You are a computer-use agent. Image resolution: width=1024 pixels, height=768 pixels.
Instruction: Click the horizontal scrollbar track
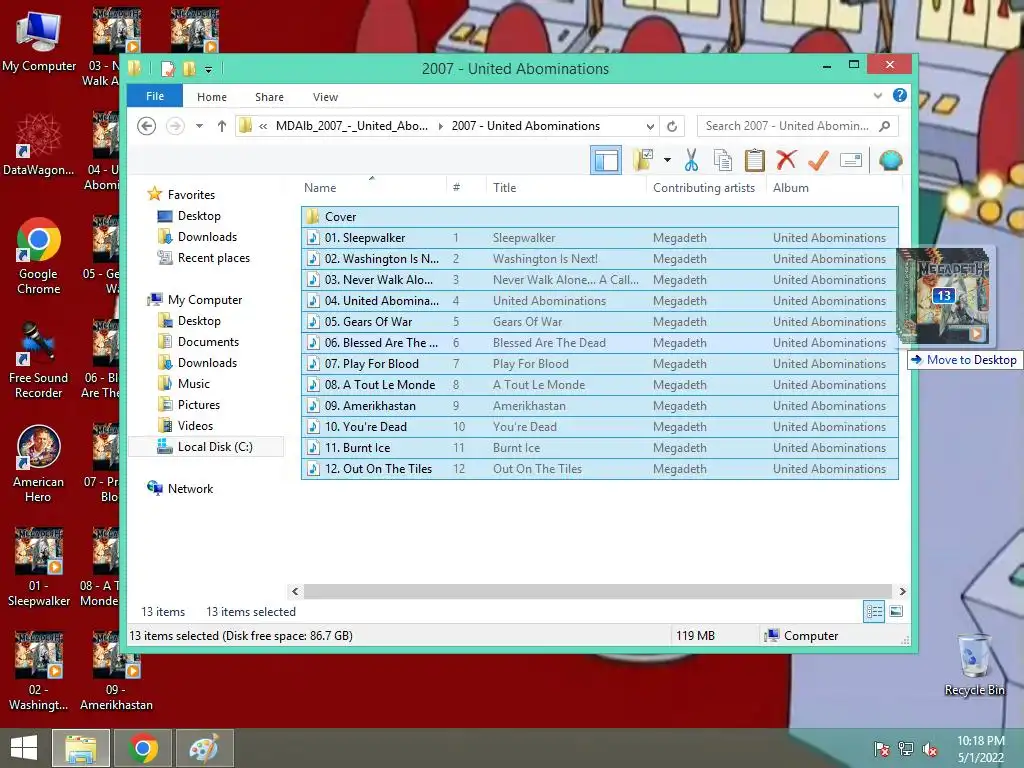[598, 591]
